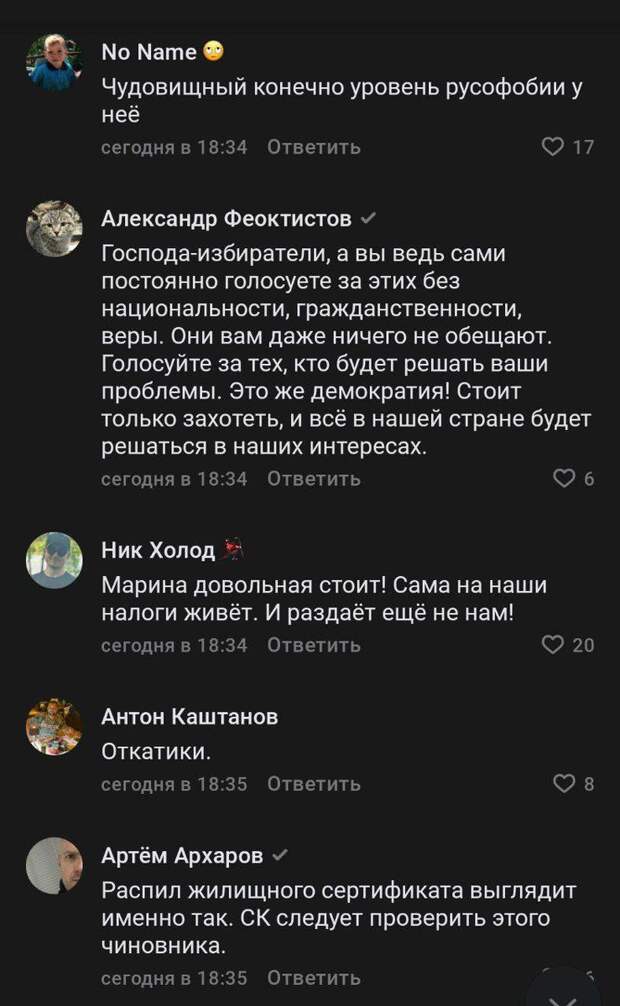Reply to the 'Откатики' comment
The height and width of the screenshot is (1006, 620).
click(x=314, y=784)
